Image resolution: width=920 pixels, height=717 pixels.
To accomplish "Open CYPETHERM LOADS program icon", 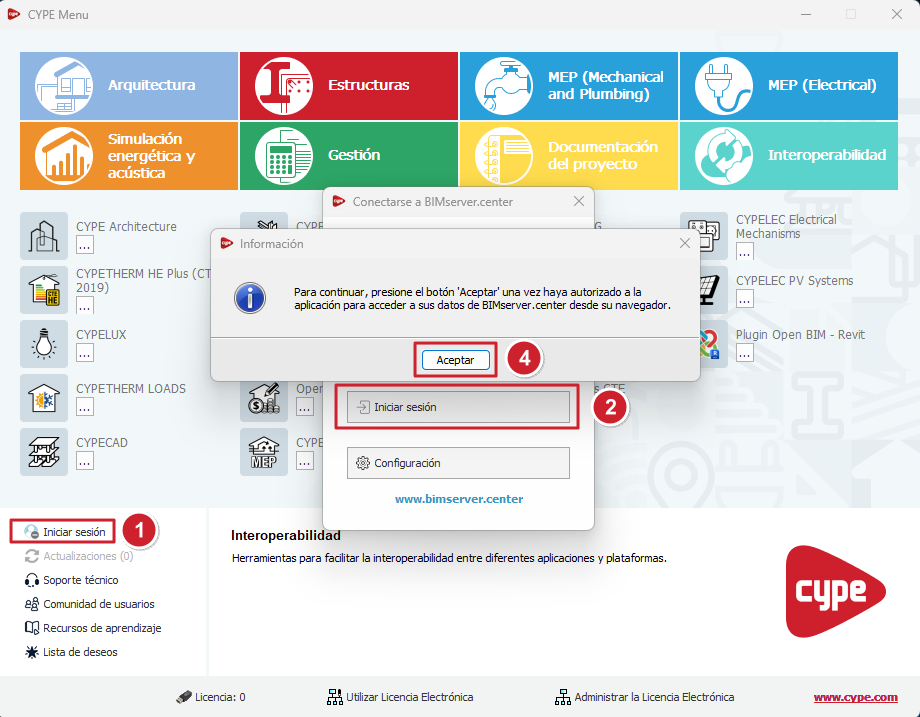I will coord(44,398).
